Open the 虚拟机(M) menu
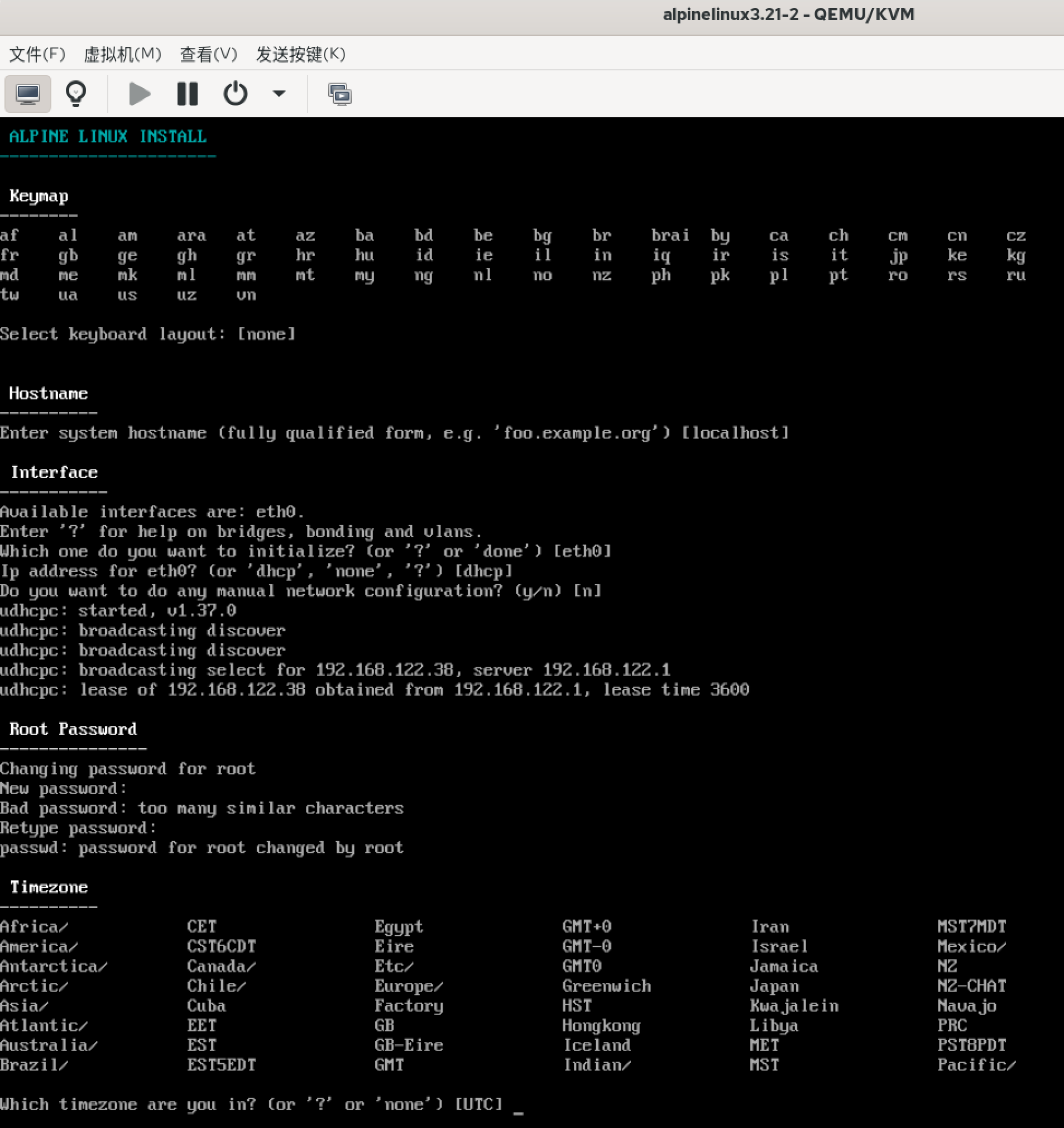The image size is (1064, 1128). coord(122,55)
